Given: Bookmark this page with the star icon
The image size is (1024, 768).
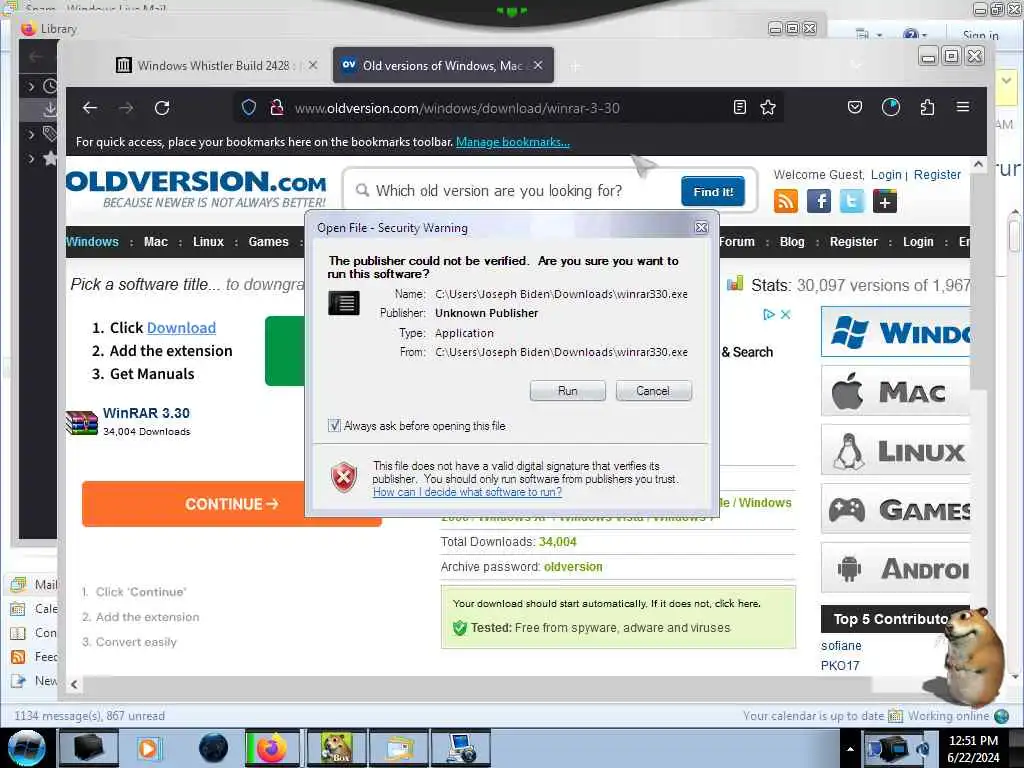Looking at the screenshot, I should [768, 107].
